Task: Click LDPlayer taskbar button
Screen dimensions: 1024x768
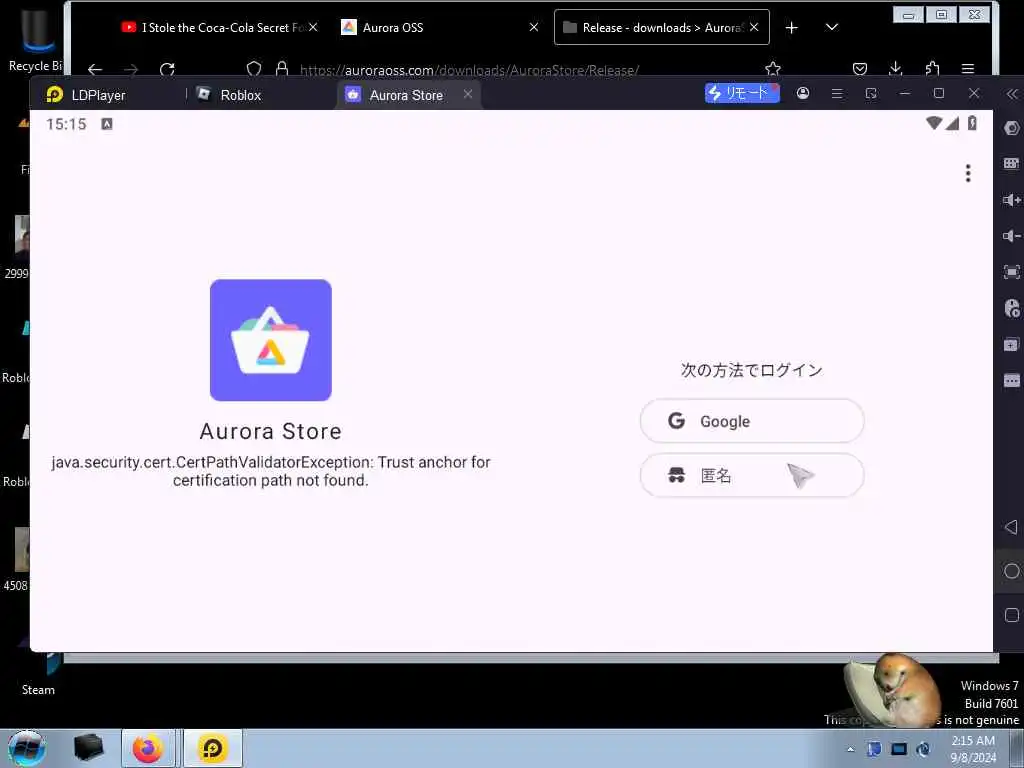Action: tap(212, 748)
